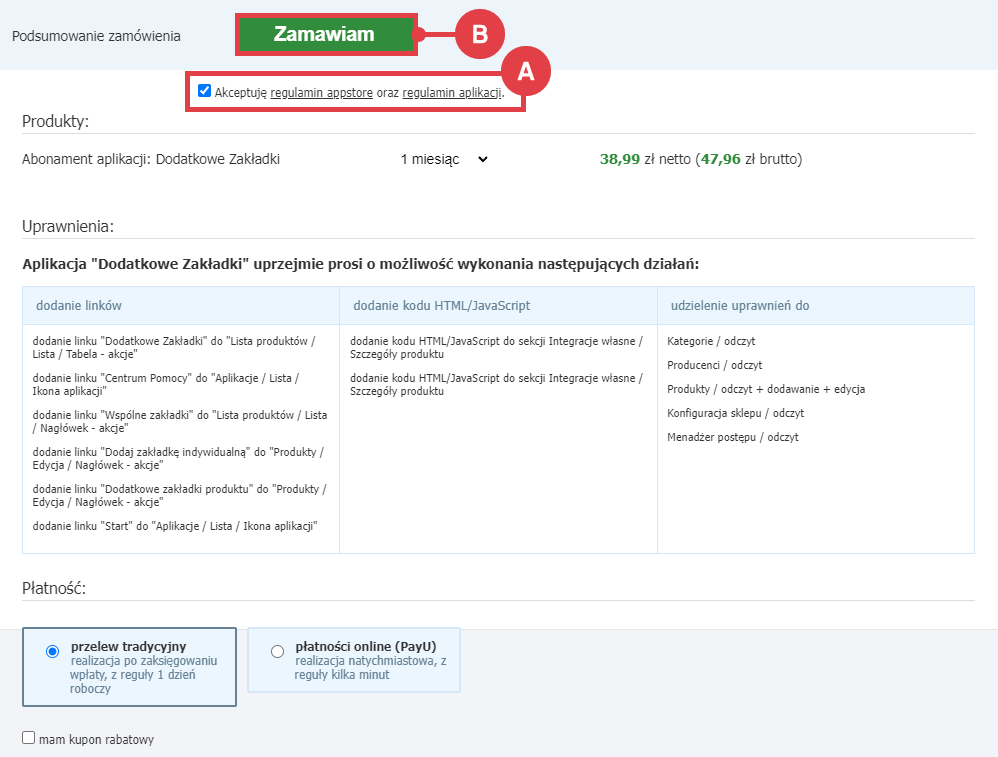
Task: Uncheck the terms acceptance checkbox
Action: (x=204, y=90)
